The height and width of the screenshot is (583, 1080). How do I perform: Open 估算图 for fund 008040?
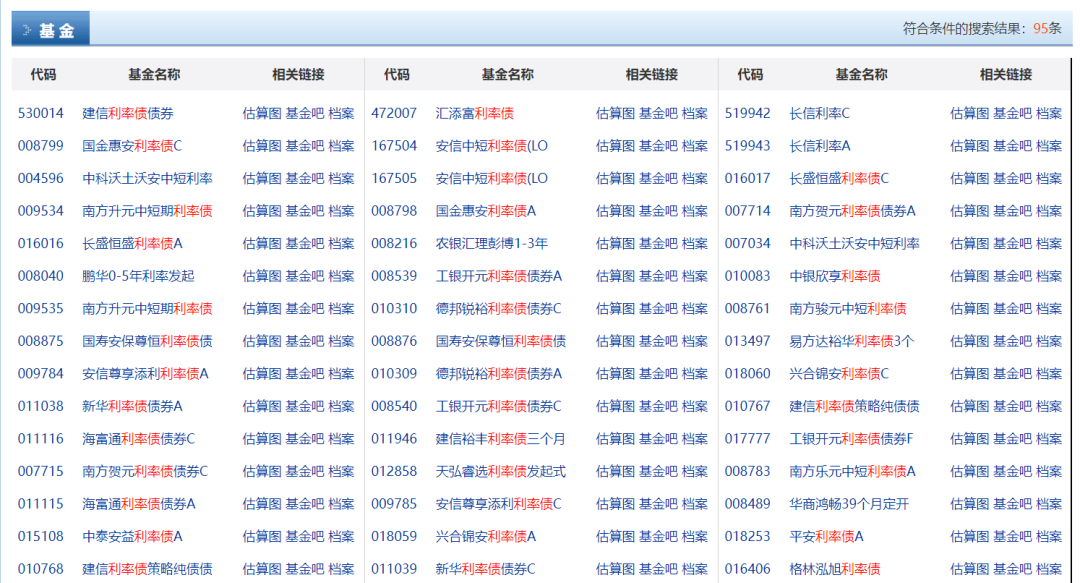click(x=262, y=276)
